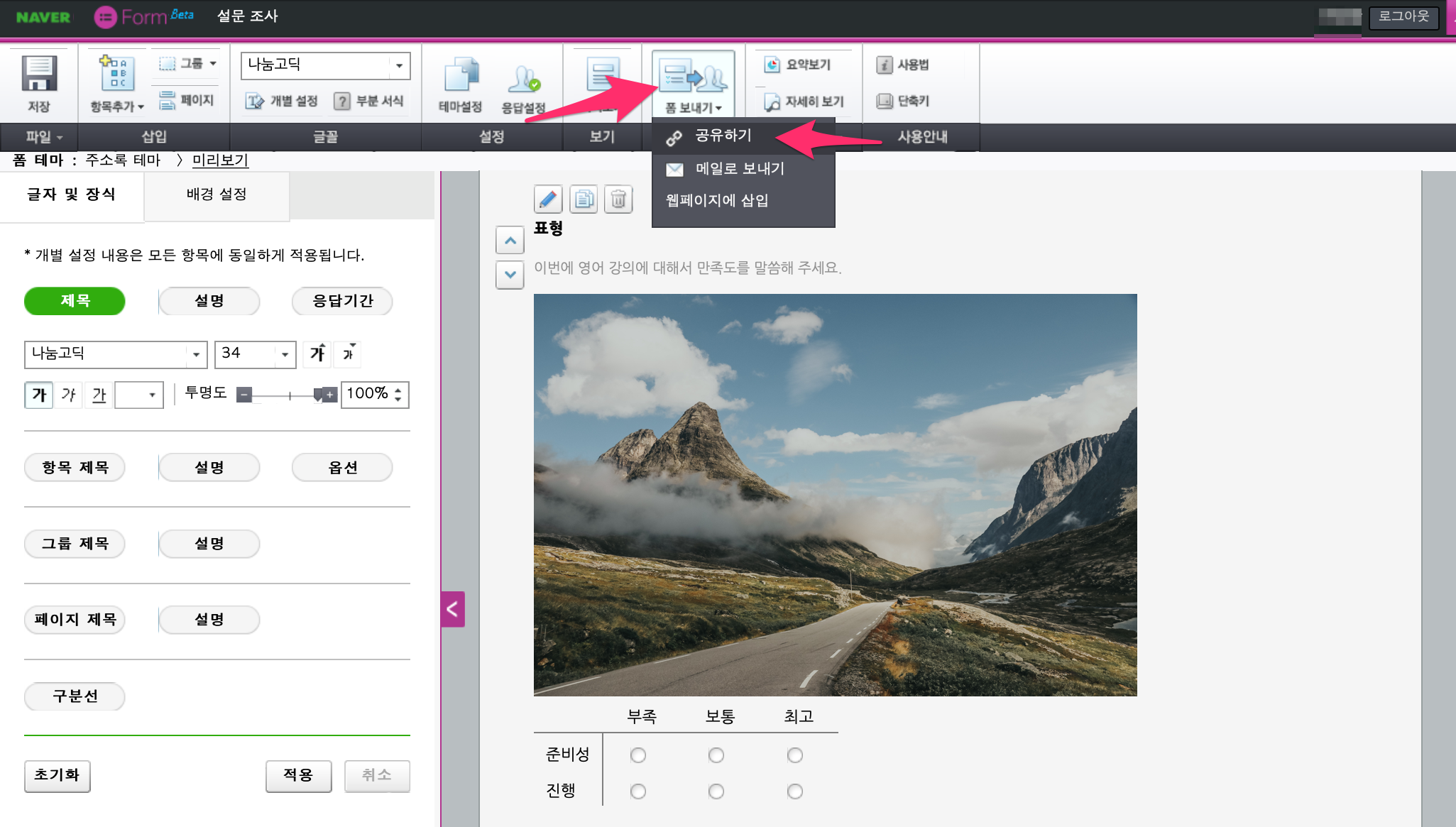Viewport: 1456px width, 827px height.
Task: Open 요약보기 summary view
Action: [798, 65]
